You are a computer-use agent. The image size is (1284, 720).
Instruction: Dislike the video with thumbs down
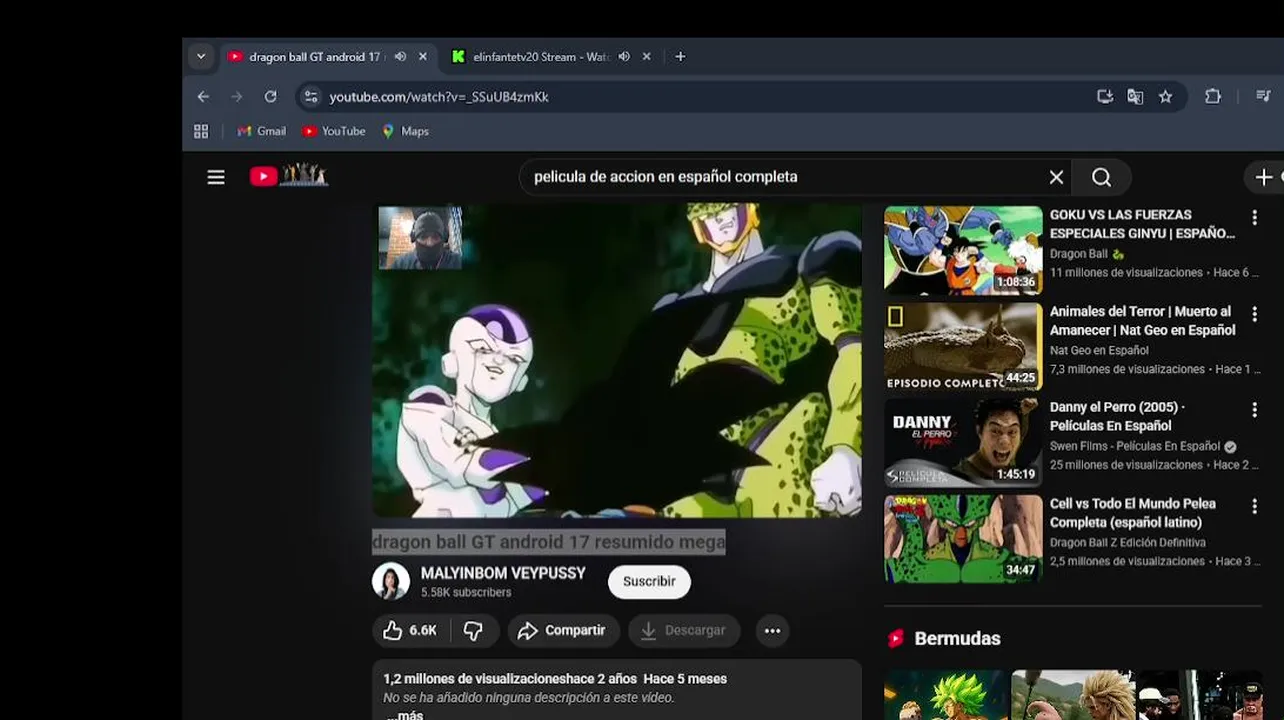point(474,630)
